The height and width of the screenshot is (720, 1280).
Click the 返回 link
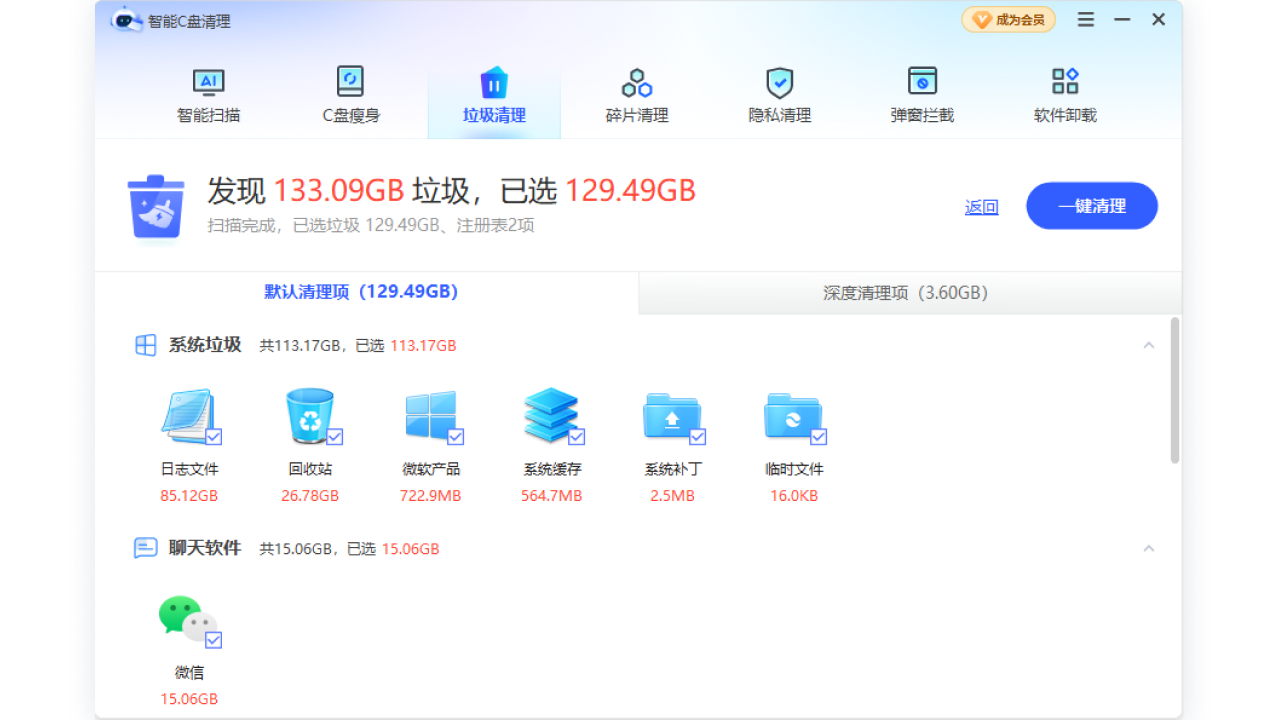pyautogui.click(x=981, y=207)
